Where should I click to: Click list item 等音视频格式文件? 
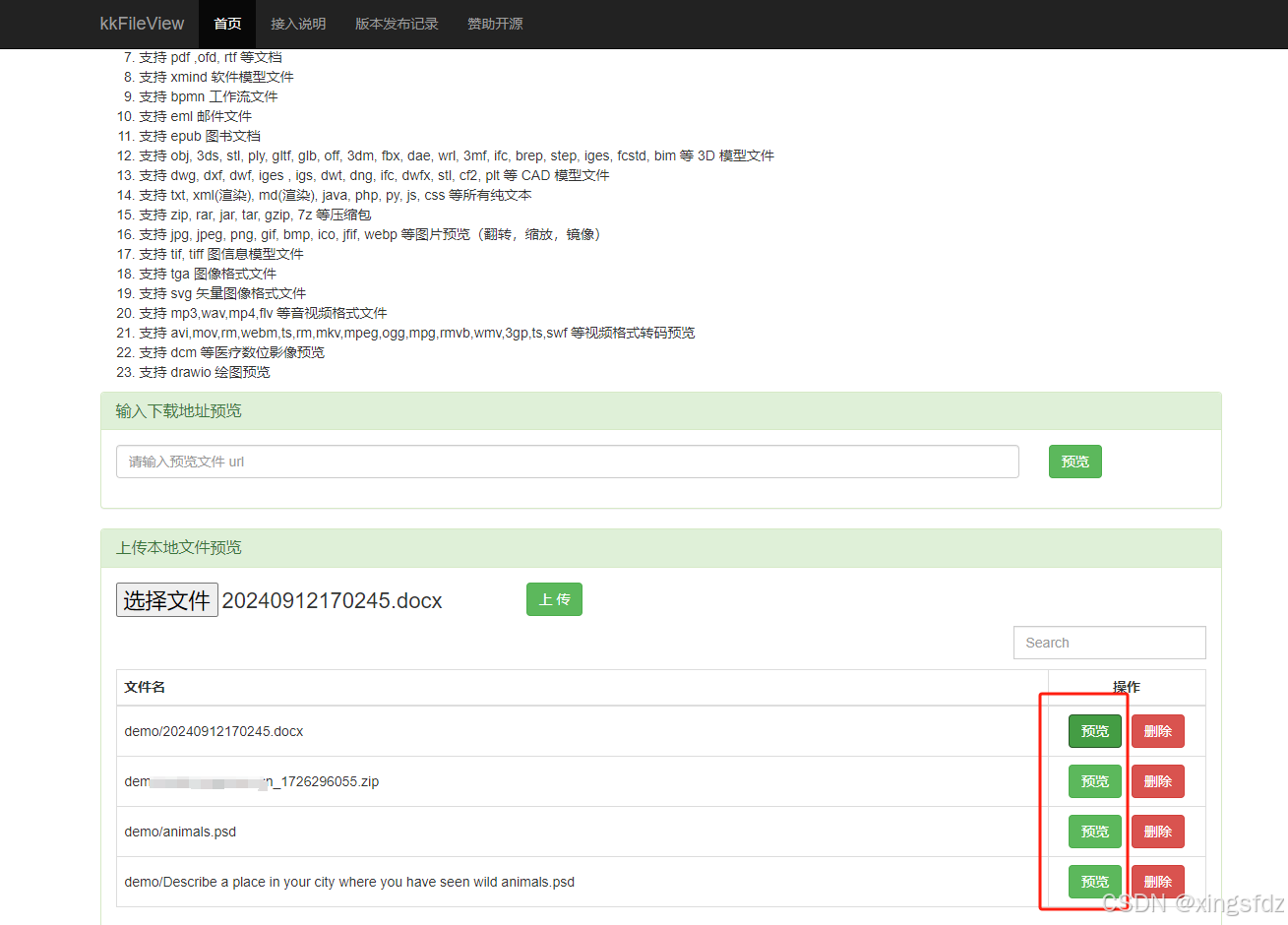click(263, 313)
